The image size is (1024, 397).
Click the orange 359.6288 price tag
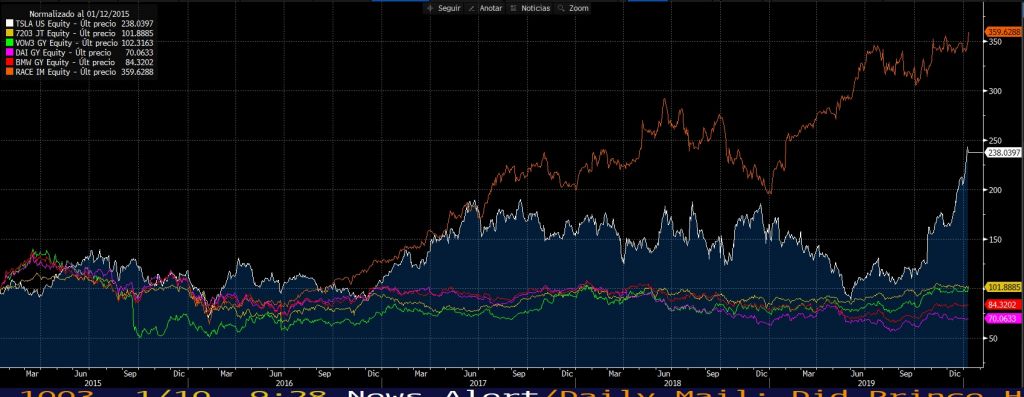(1004, 31)
